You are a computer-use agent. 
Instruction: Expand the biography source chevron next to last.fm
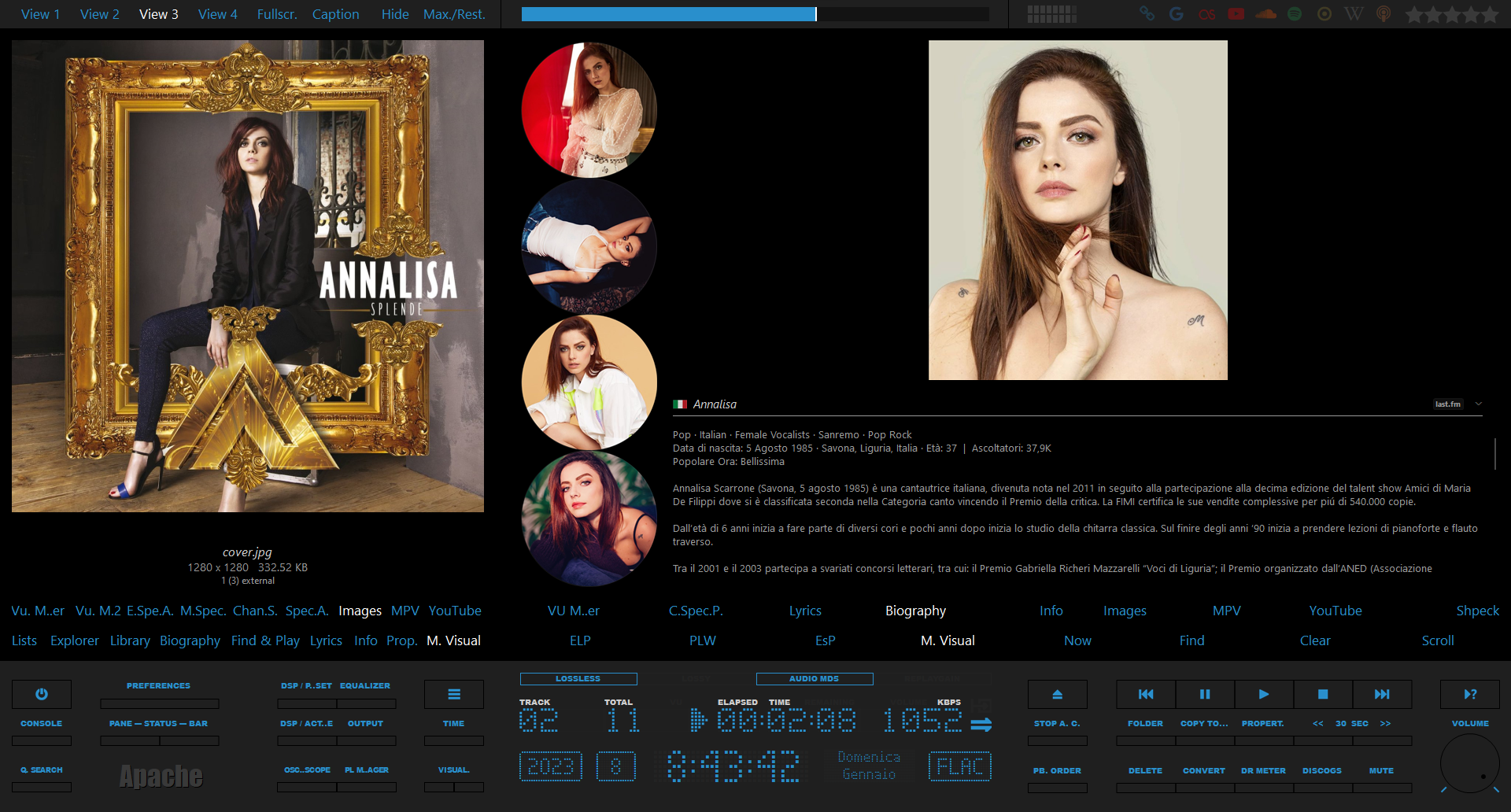point(1479,404)
